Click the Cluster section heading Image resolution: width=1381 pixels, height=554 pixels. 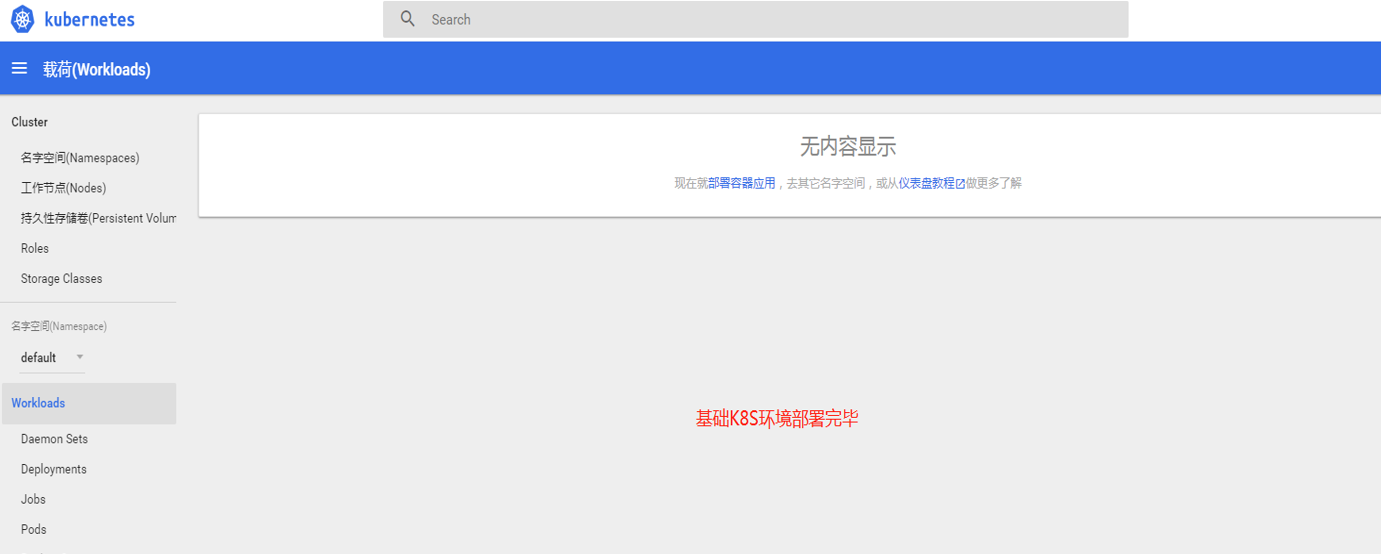coord(30,122)
